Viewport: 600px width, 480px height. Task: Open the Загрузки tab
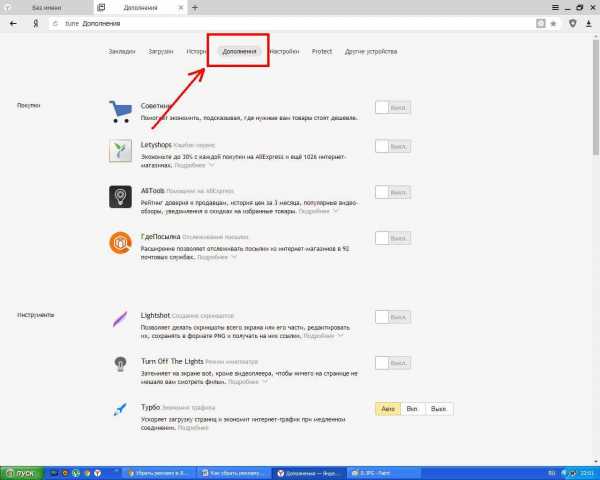(161, 51)
